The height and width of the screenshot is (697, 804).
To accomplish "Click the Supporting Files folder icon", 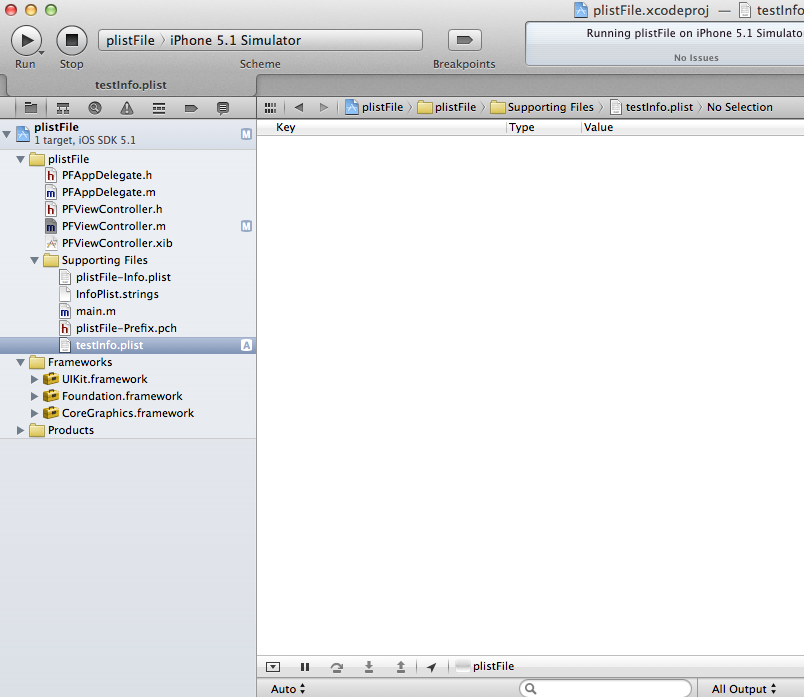I will 51,261.
